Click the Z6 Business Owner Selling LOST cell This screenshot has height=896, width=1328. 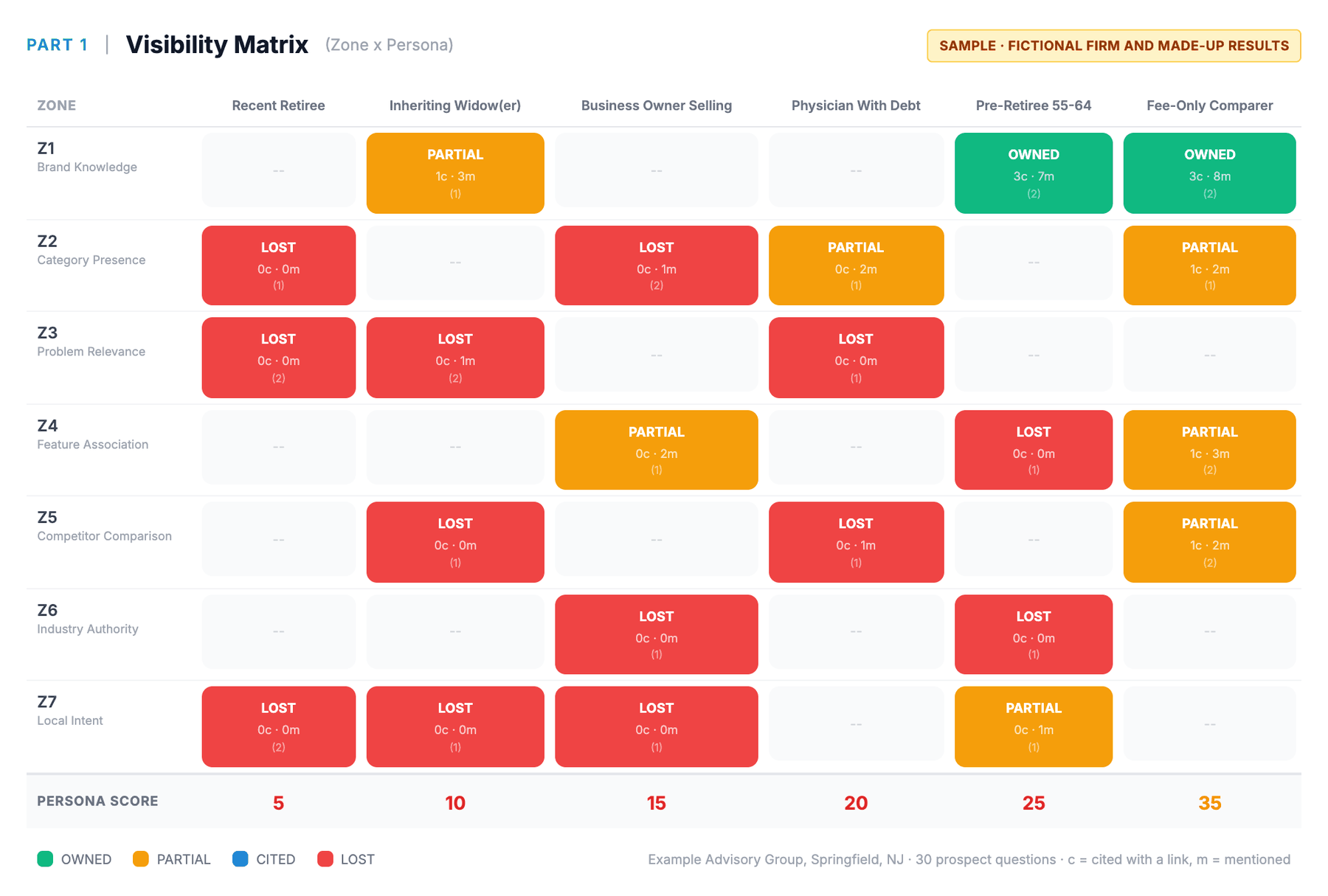tap(657, 634)
